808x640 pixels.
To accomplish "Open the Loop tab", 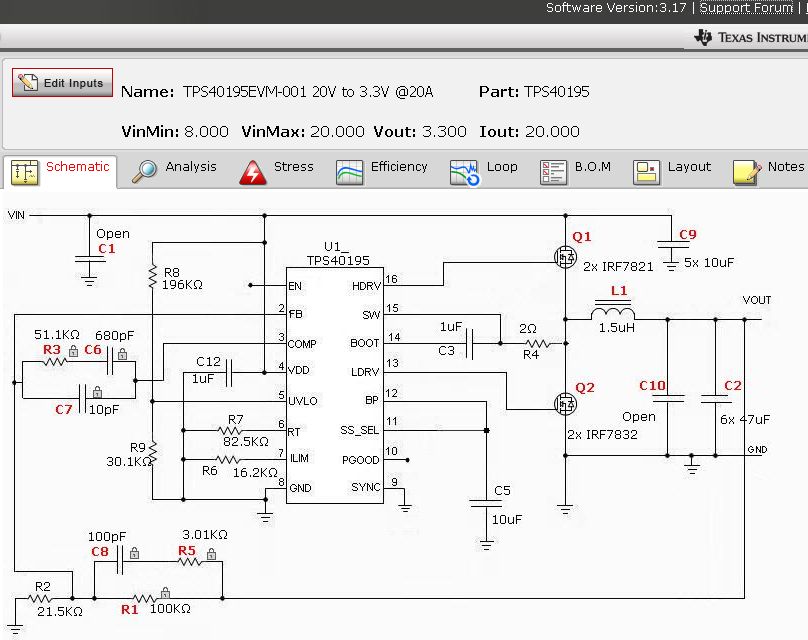I will click(x=483, y=172).
